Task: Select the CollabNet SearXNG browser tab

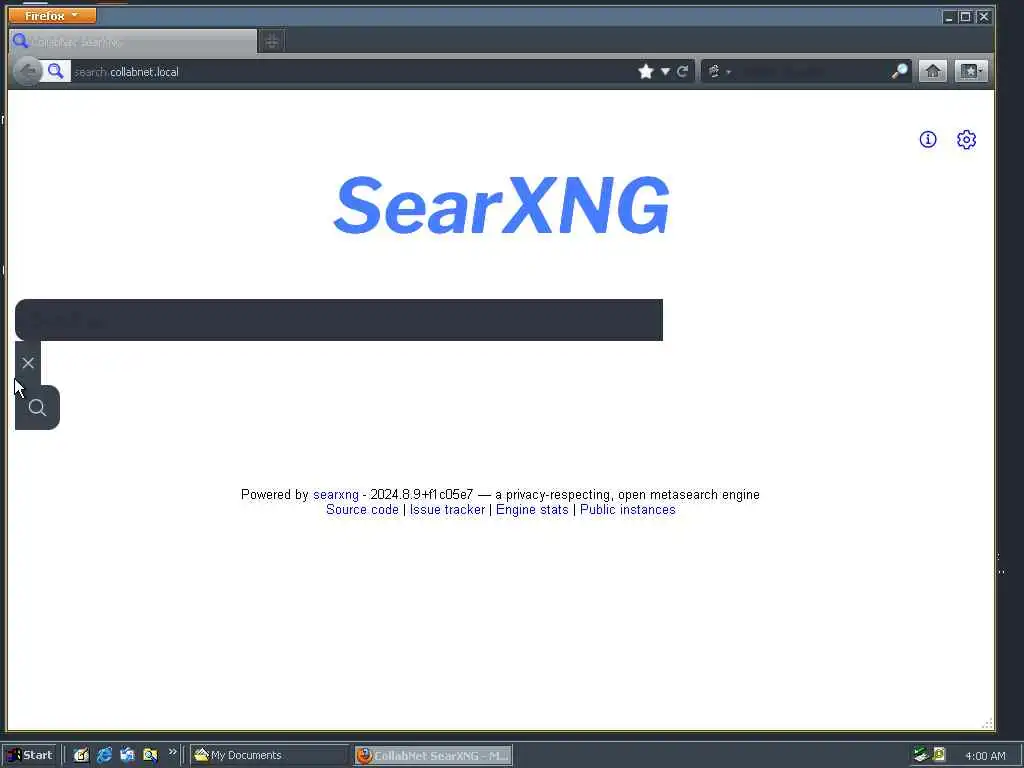Action: 133,42
